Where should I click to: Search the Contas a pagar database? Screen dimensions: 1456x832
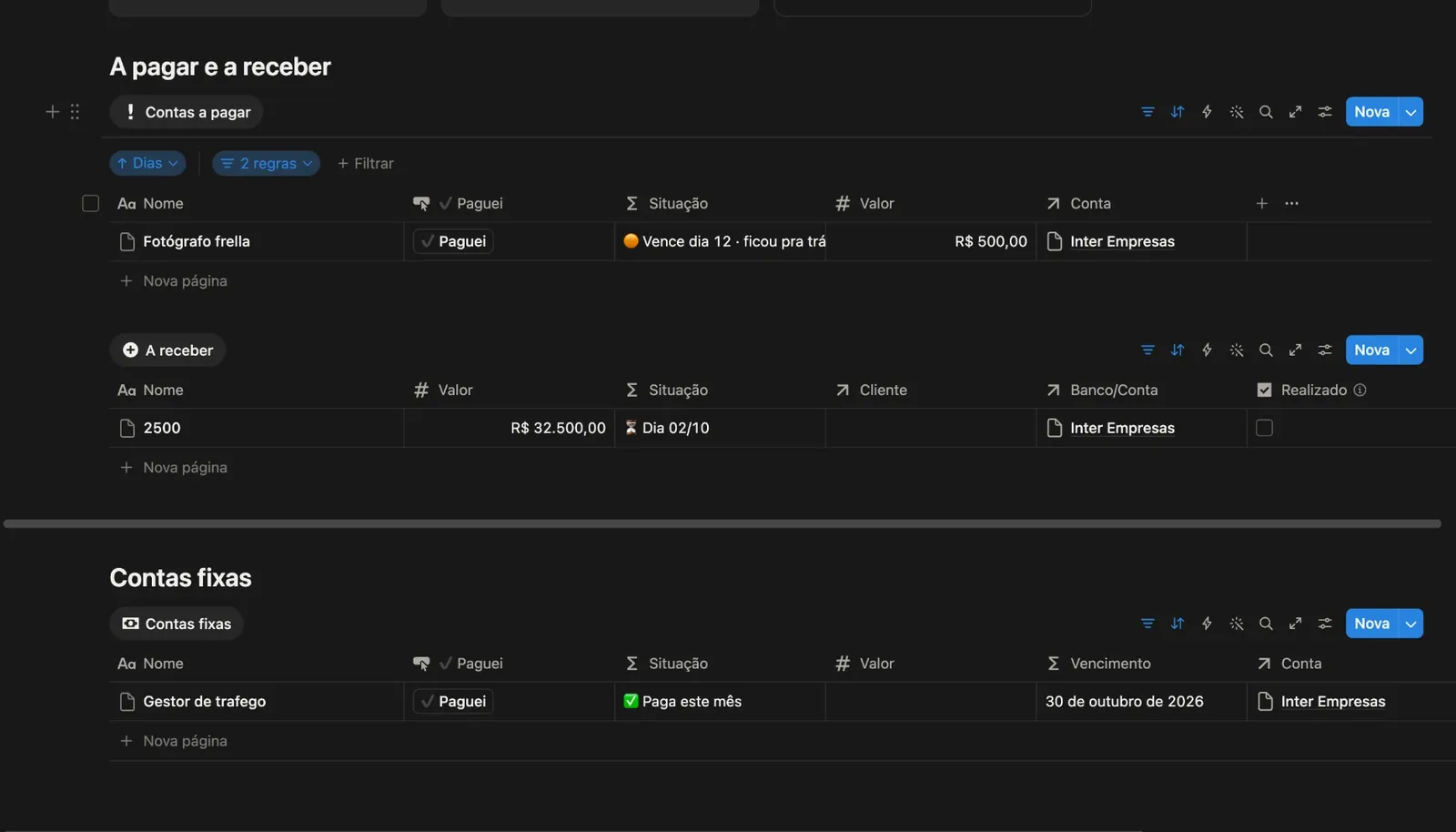point(1266,112)
